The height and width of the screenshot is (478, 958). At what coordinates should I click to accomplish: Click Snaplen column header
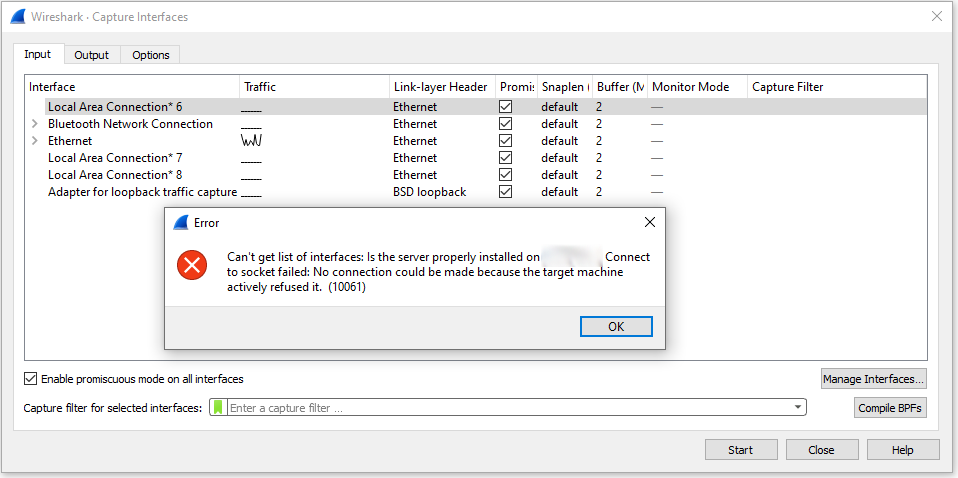coord(565,87)
